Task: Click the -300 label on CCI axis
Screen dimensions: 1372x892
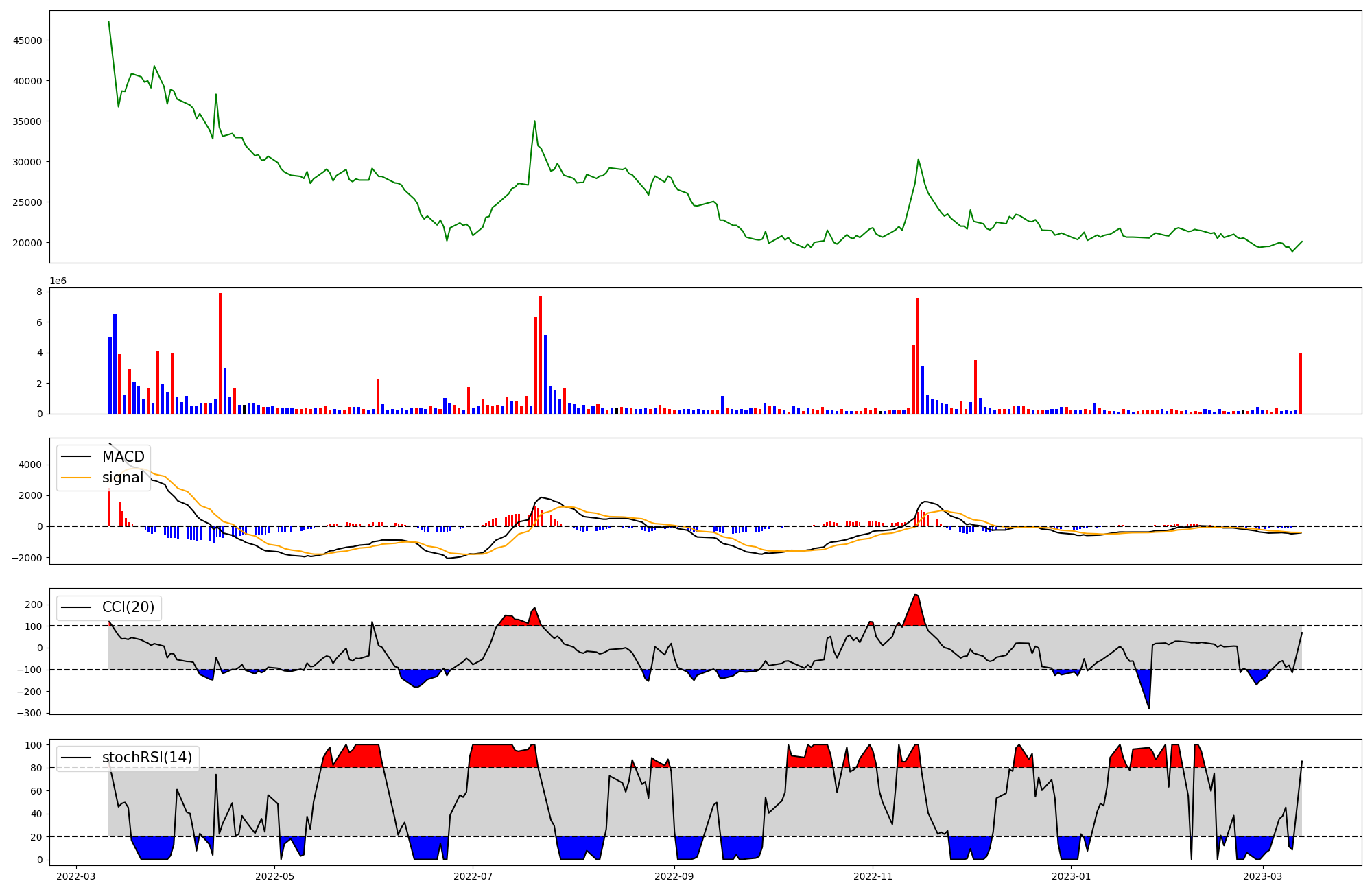Action: tap(29, 713)
